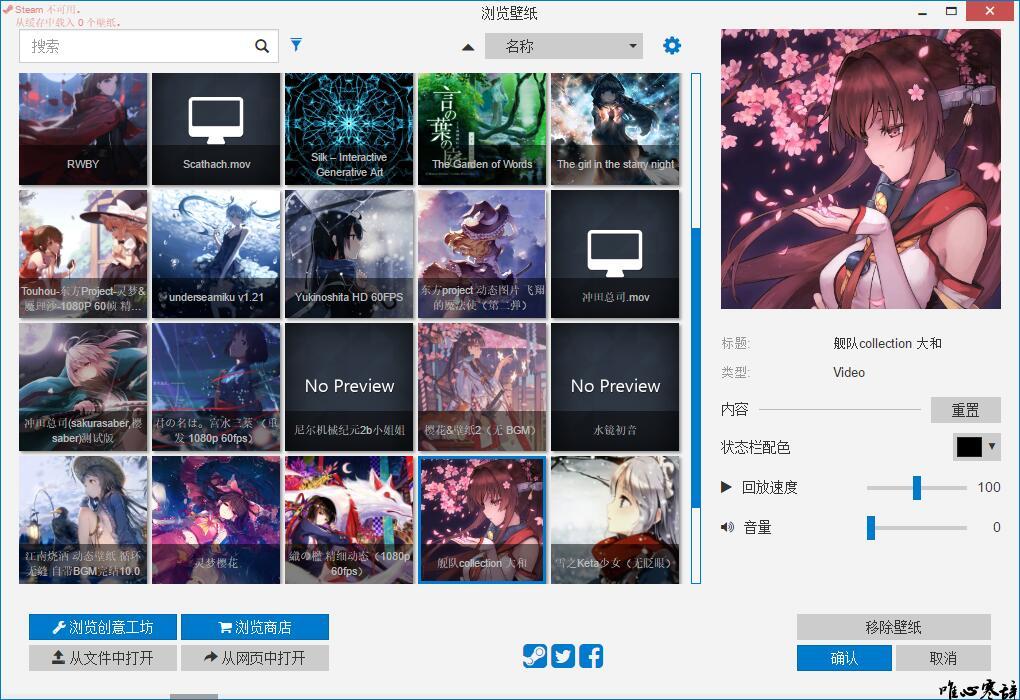The image size is (1020, 700).
Task: Toggle ascending sort order arrow
Action: pos(468,47)
